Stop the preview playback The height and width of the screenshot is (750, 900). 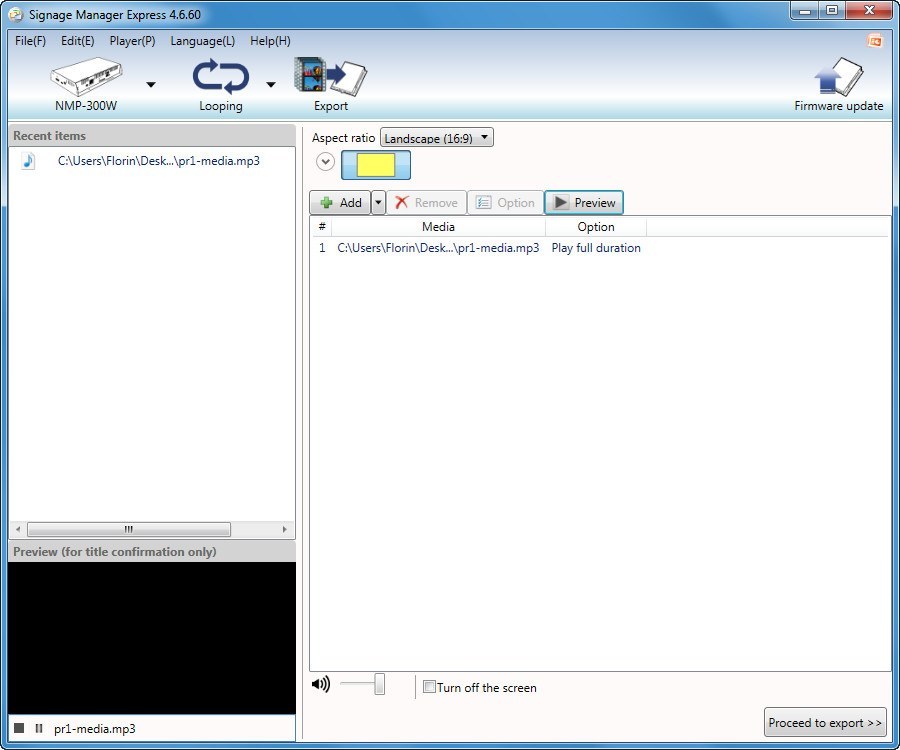[x=17, y=728]
